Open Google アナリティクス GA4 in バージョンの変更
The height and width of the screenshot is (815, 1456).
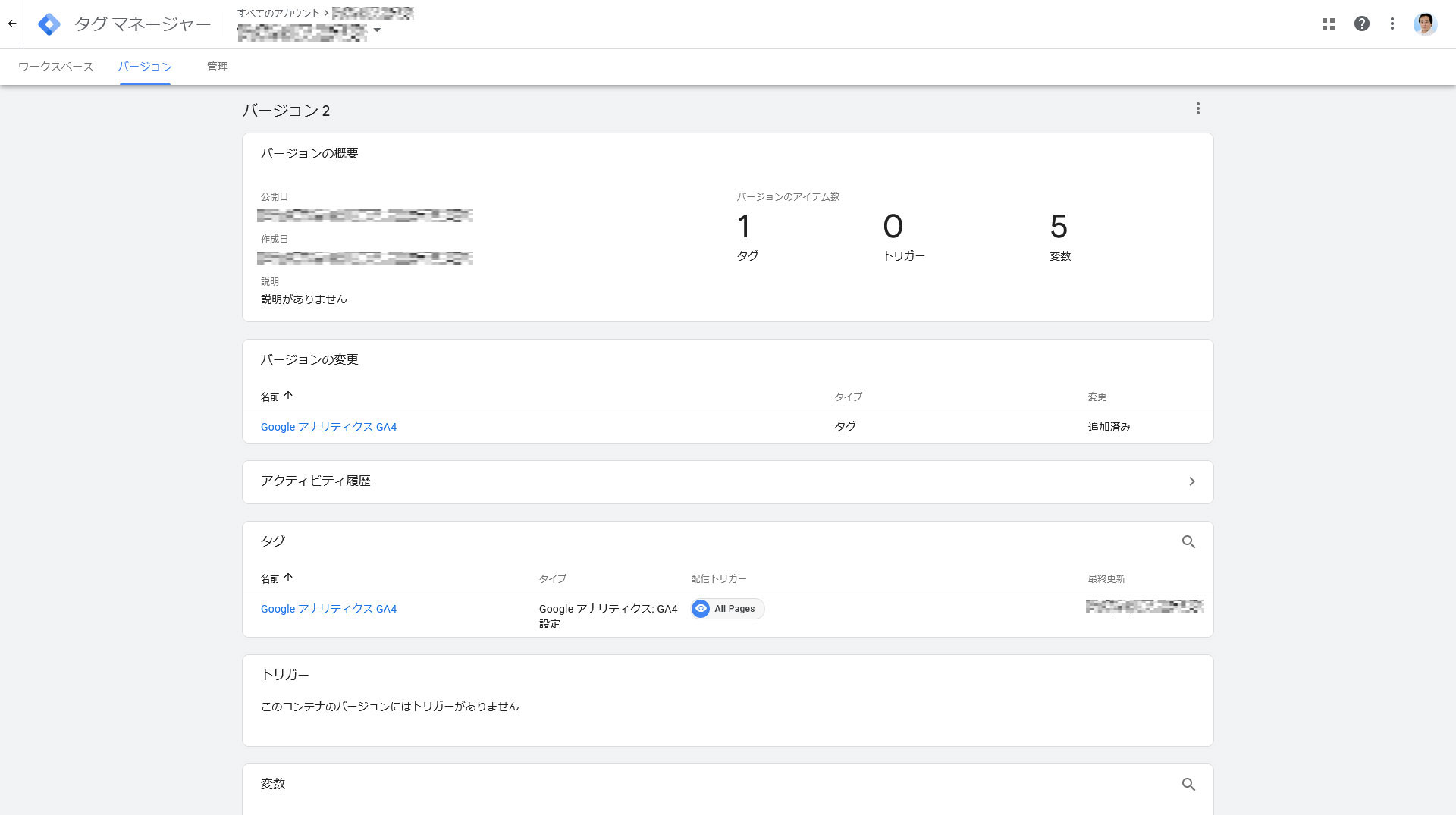pos(328,427)
